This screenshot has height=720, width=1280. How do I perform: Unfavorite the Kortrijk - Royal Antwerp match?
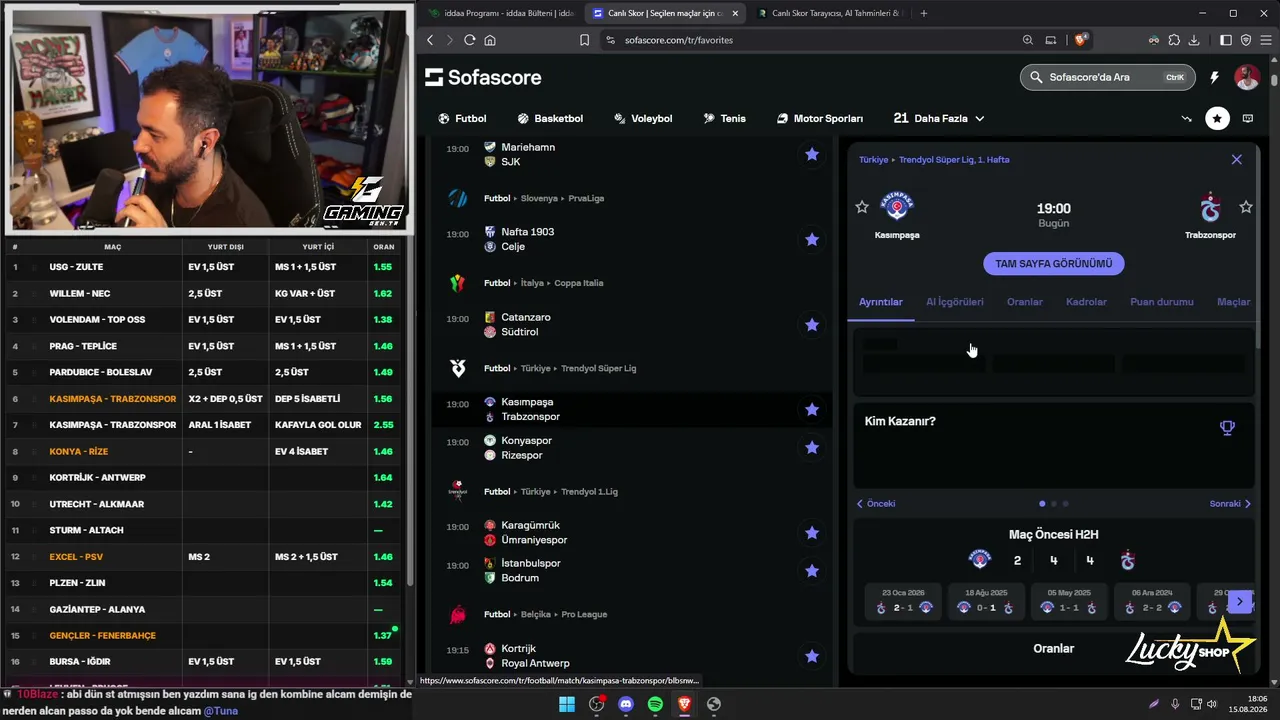click(x=812, y=656)
